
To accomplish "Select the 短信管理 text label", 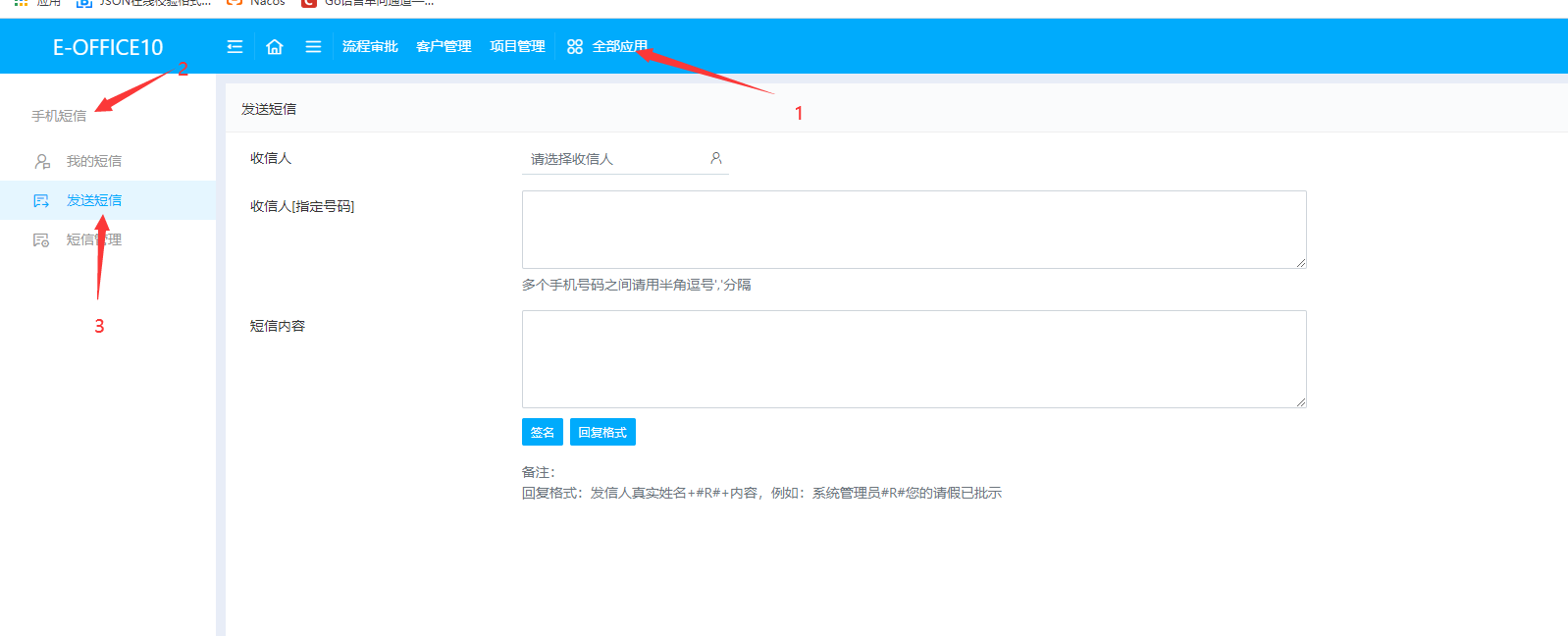I will [94, 239].
